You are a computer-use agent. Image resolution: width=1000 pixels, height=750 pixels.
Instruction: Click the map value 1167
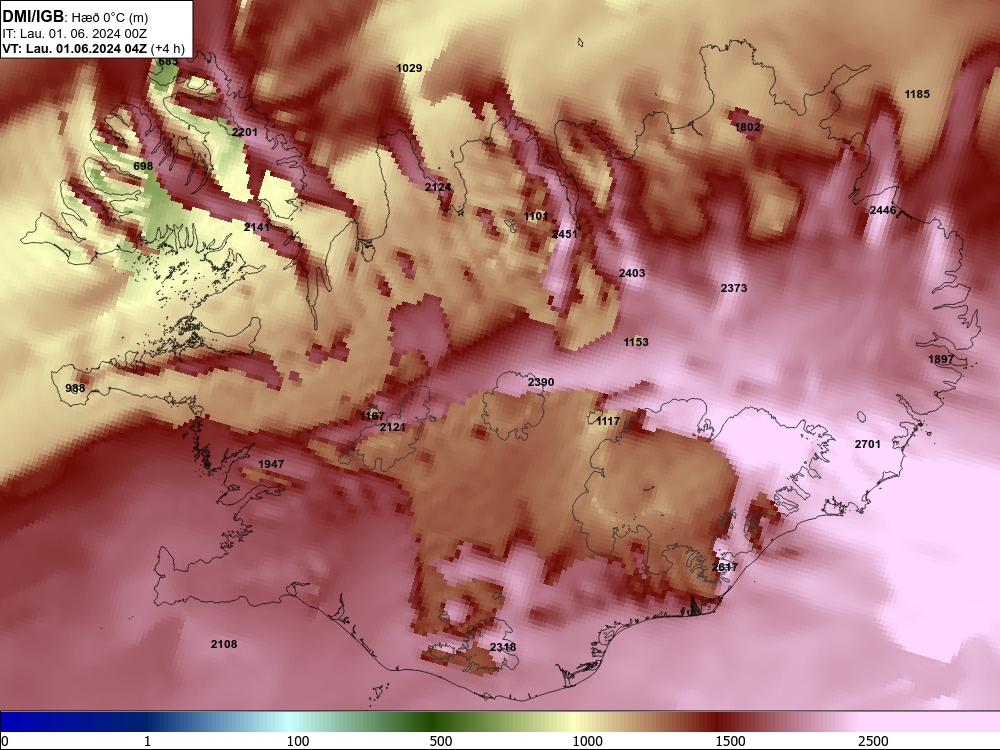(x=372, y=416)
